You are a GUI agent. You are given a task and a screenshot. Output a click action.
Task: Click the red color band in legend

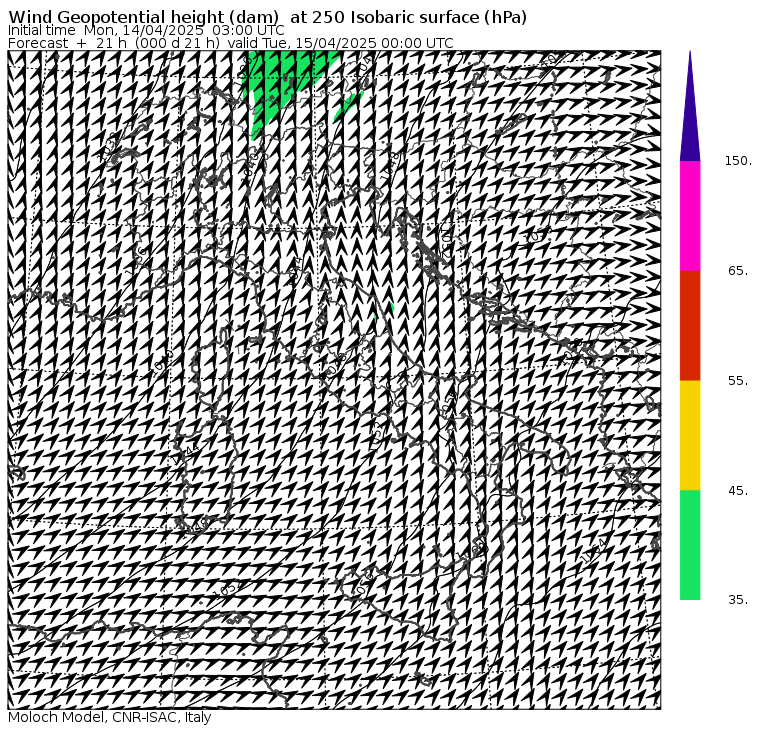tap(690, 325)
